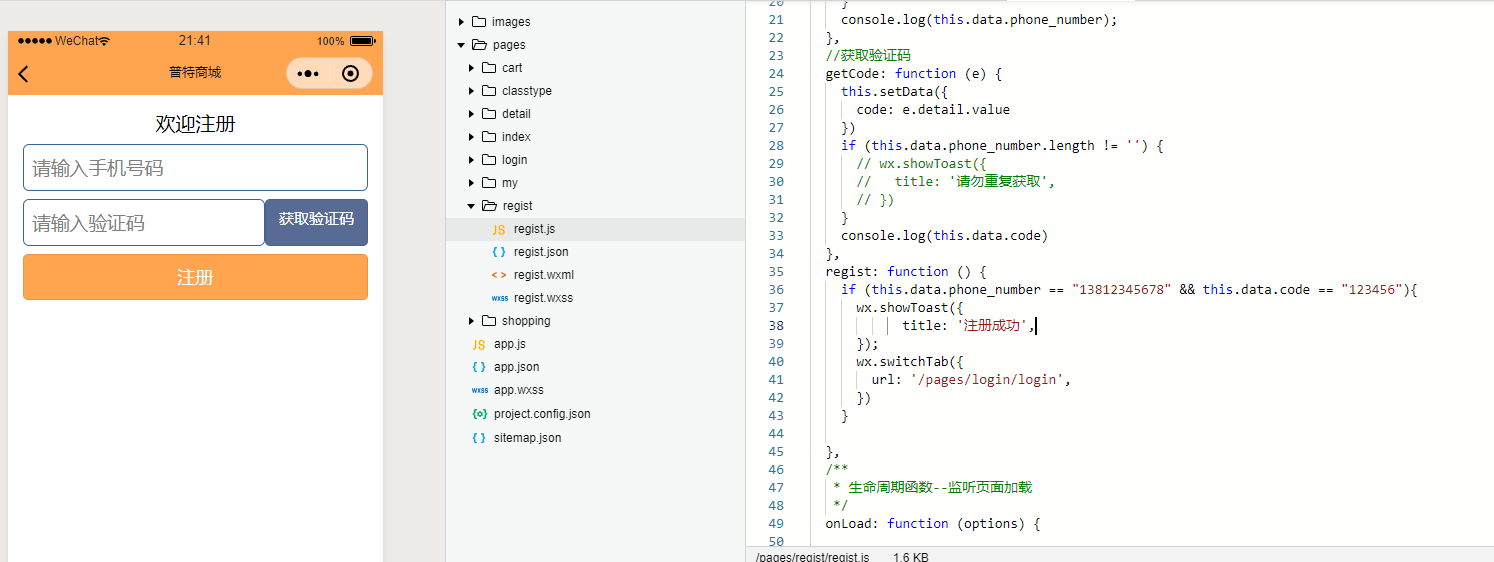Tap the circular close capsule icon

[x=350, y=74]
